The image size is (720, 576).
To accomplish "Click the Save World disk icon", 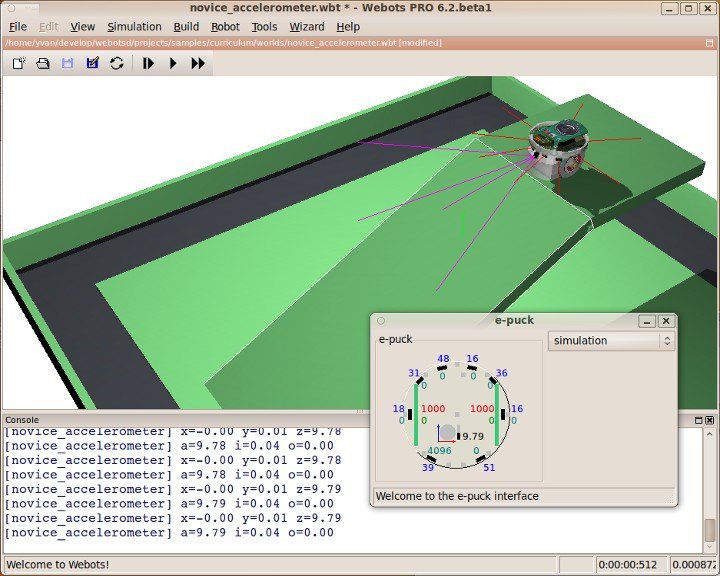I will pos(68,63).
